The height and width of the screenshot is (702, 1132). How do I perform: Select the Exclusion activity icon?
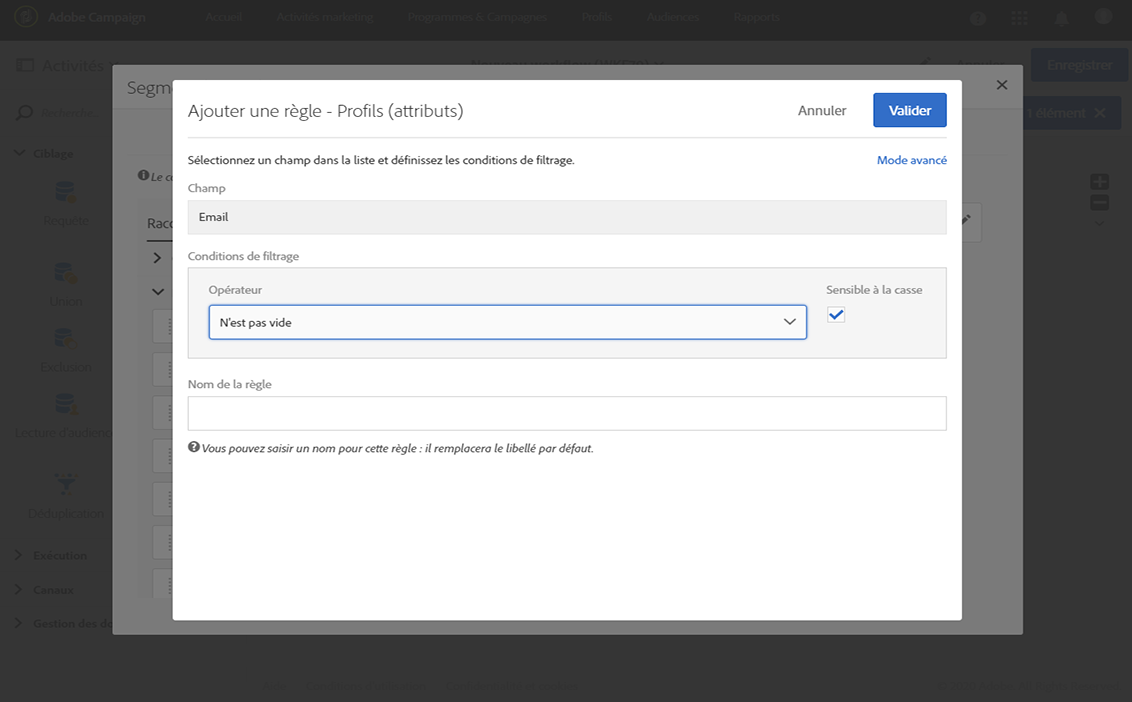pos(66,340)
